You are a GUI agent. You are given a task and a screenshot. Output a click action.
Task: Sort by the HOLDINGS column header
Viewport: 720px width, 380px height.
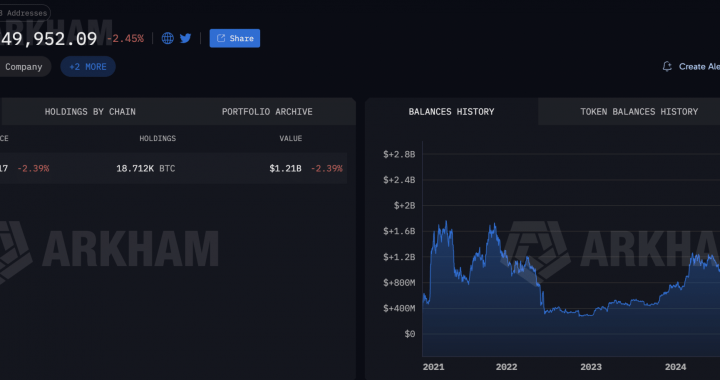click(158, 138)
